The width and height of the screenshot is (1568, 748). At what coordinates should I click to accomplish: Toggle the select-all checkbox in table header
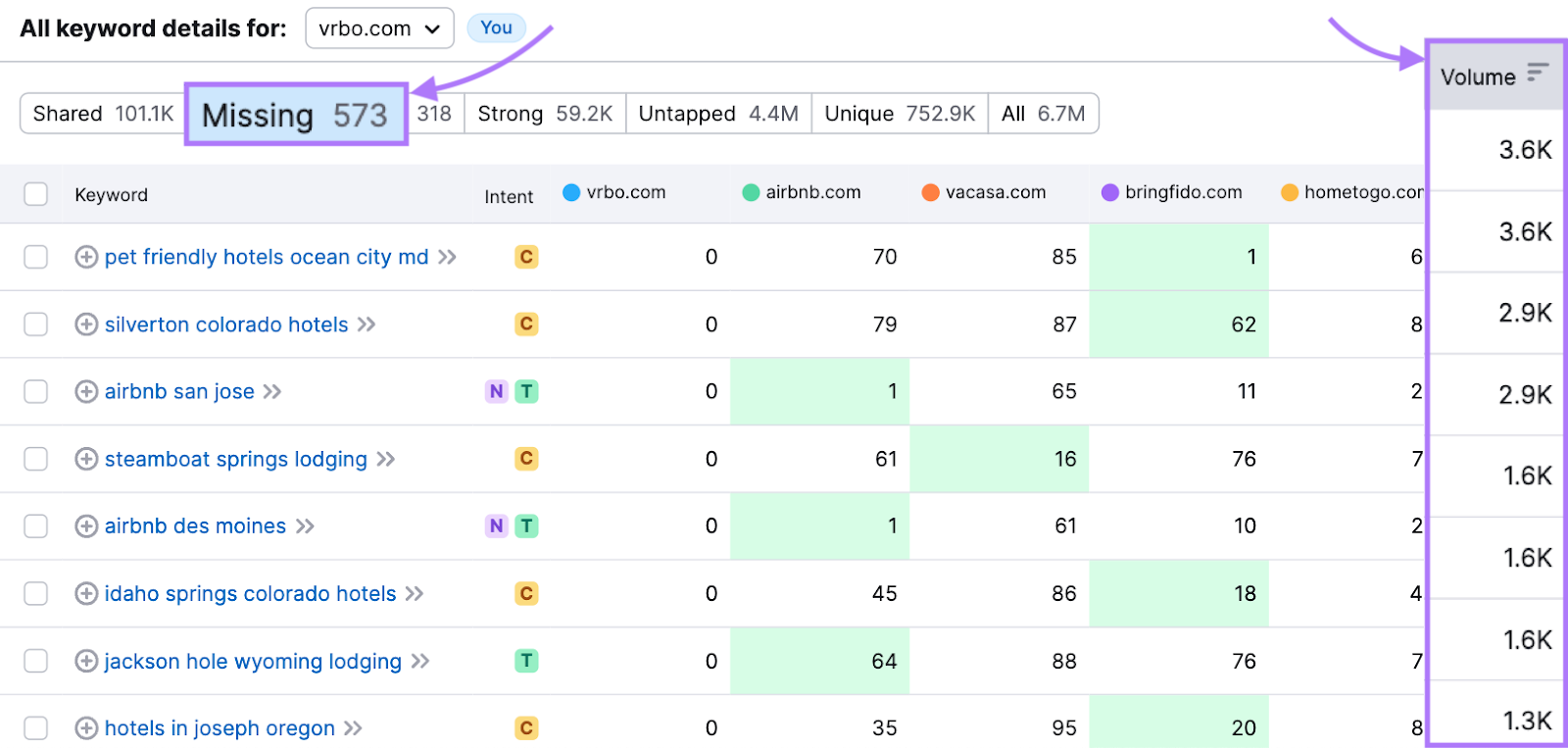(36, 194)
